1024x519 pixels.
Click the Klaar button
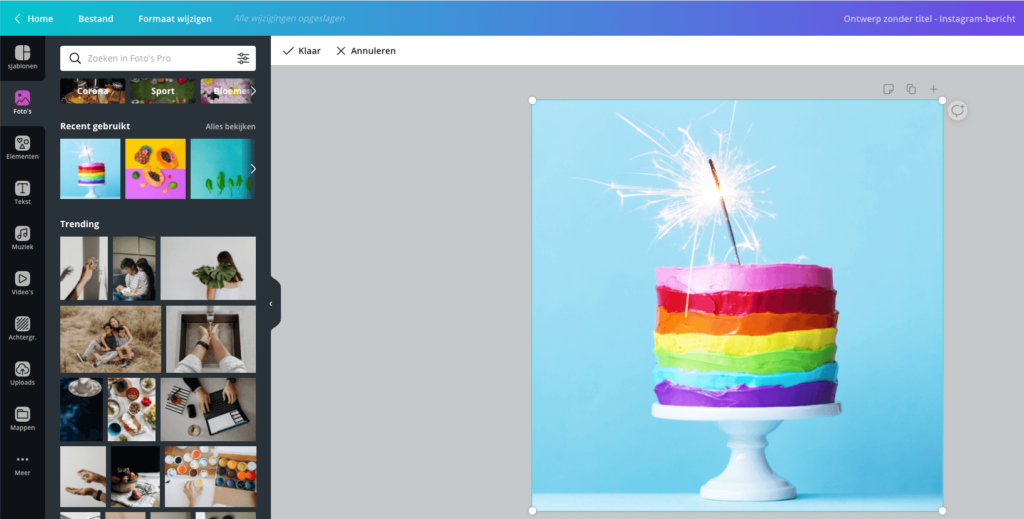pos(302,50)
